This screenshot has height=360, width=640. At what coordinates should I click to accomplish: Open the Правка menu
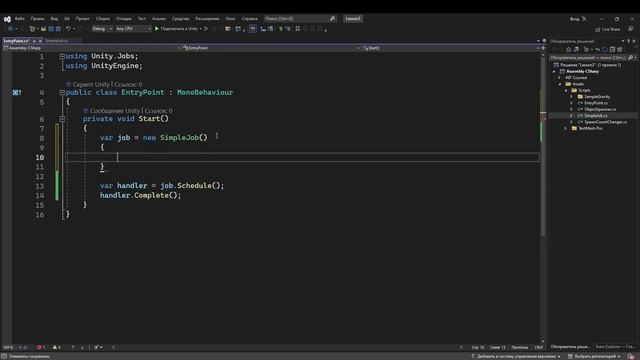38,19
